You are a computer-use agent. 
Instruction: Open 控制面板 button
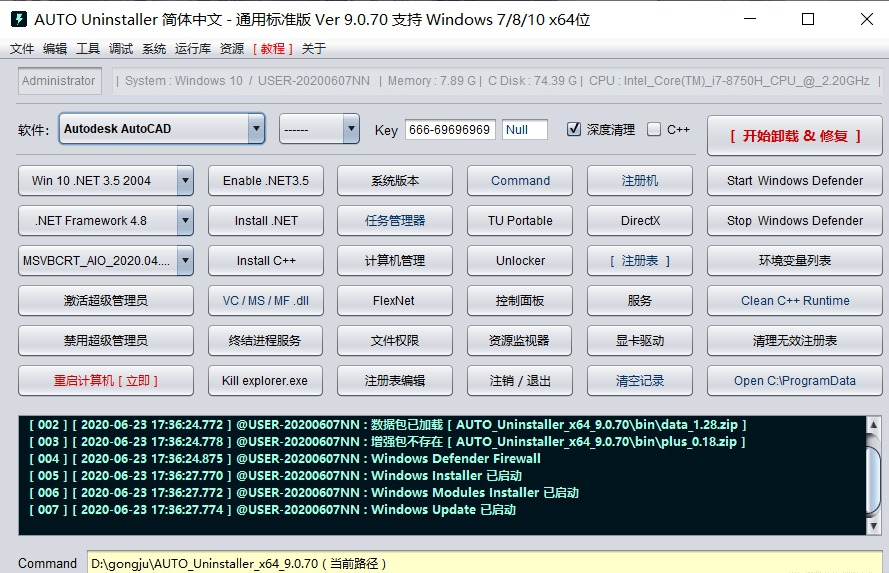tap(520, 300)
